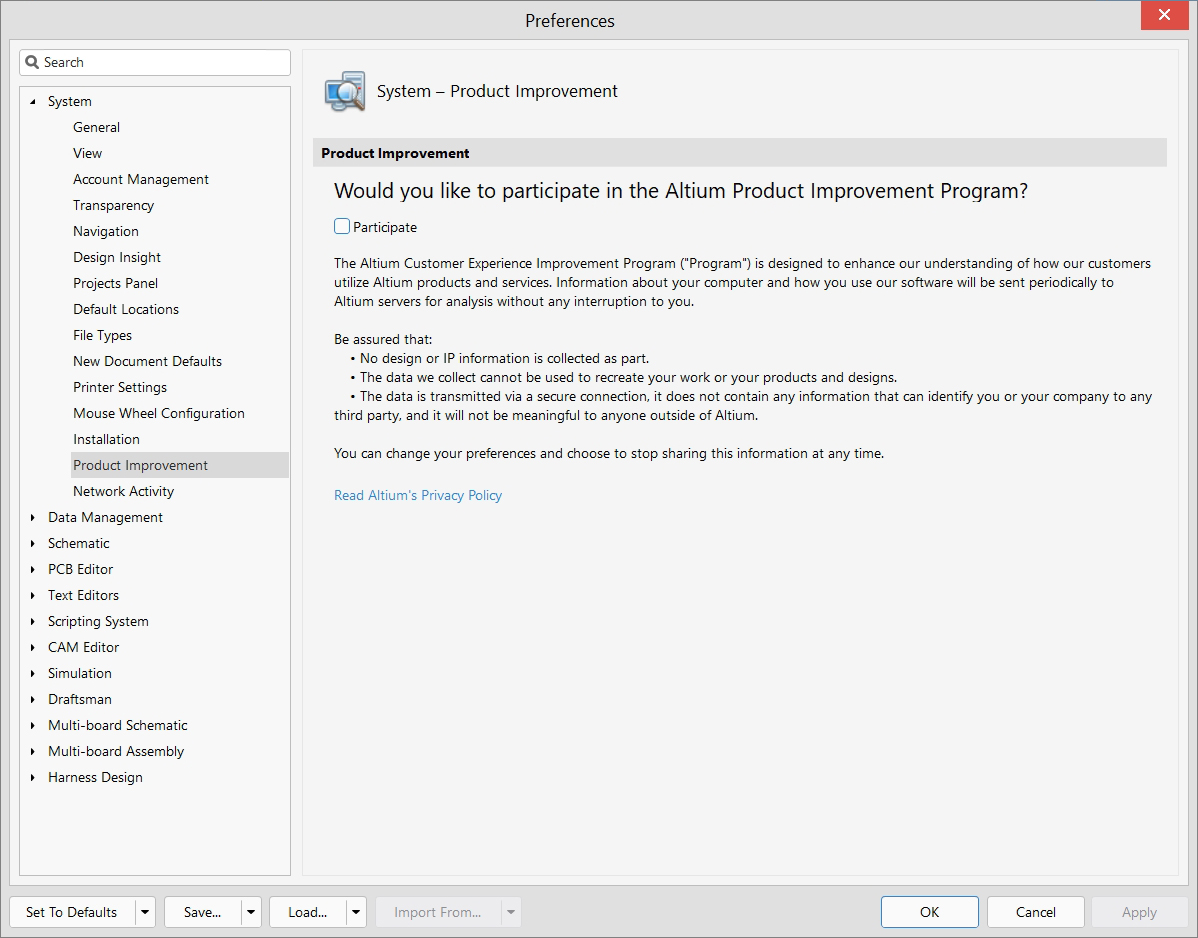Select the Schematic tree label
1198x938 pixels.
tap(79, 543)
